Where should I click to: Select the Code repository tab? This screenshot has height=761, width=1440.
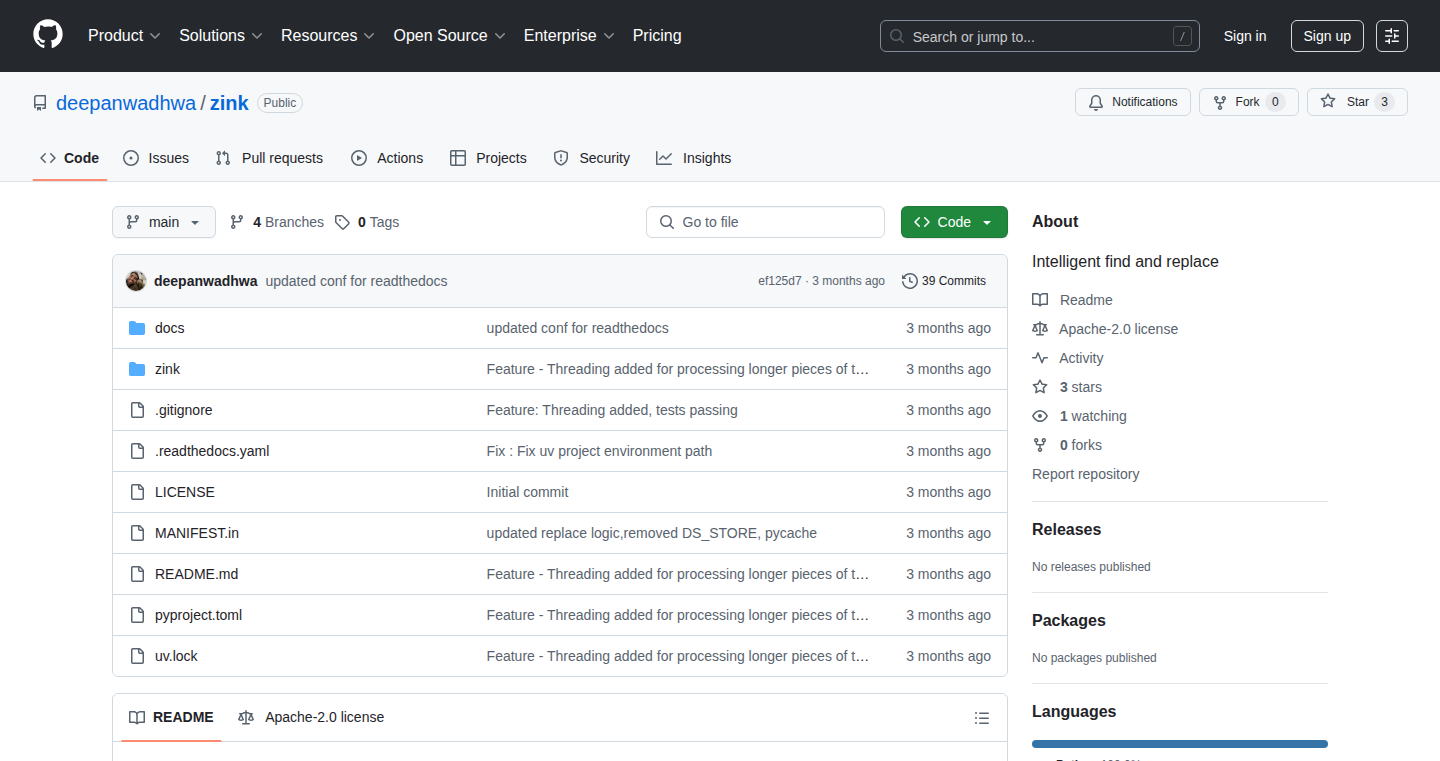pos(70,158)
